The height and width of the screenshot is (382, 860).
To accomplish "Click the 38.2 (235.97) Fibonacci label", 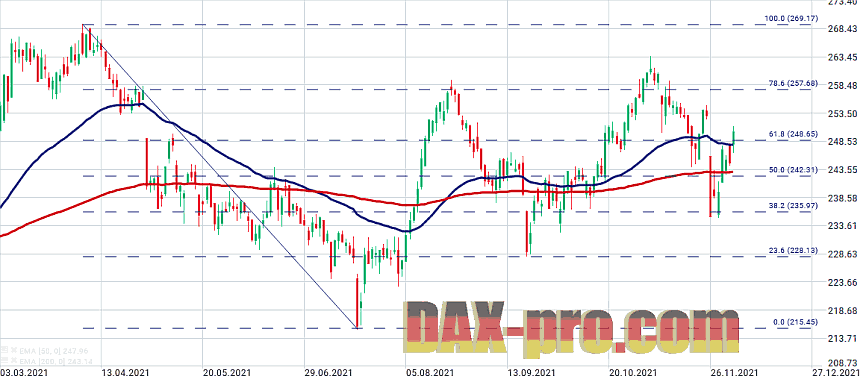I will click(793, 206).
